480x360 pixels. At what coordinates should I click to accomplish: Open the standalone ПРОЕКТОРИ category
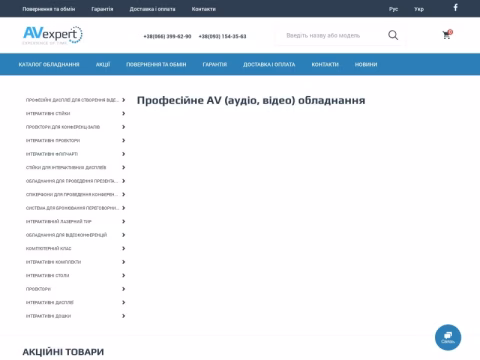pos(38,289)
